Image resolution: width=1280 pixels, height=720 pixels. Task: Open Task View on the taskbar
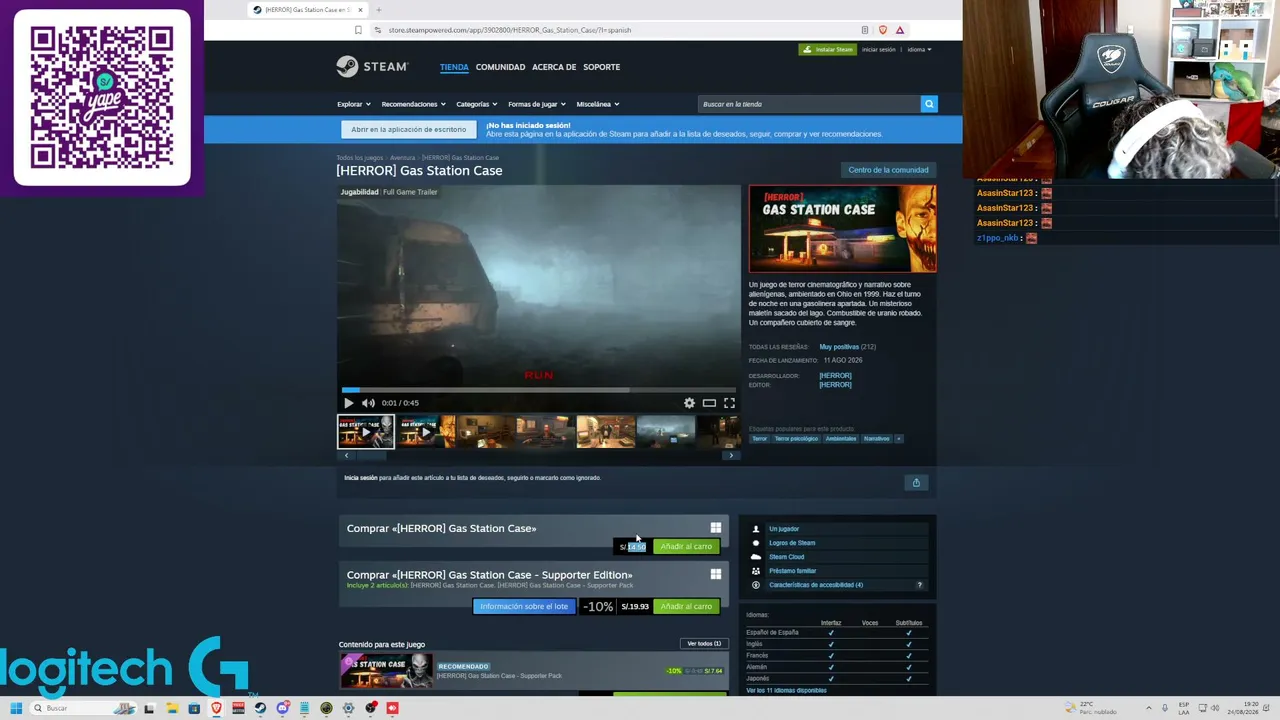click(150, 708)
